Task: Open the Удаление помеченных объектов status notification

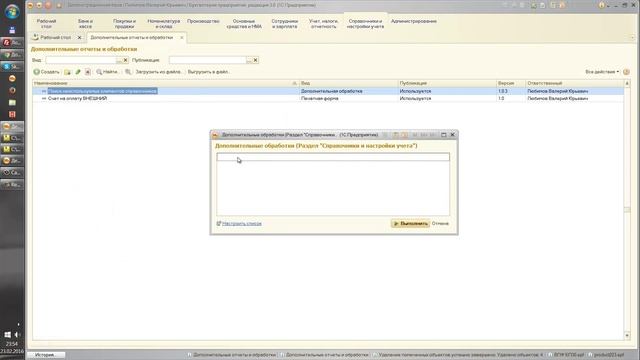Action: (x=459, y=355)
